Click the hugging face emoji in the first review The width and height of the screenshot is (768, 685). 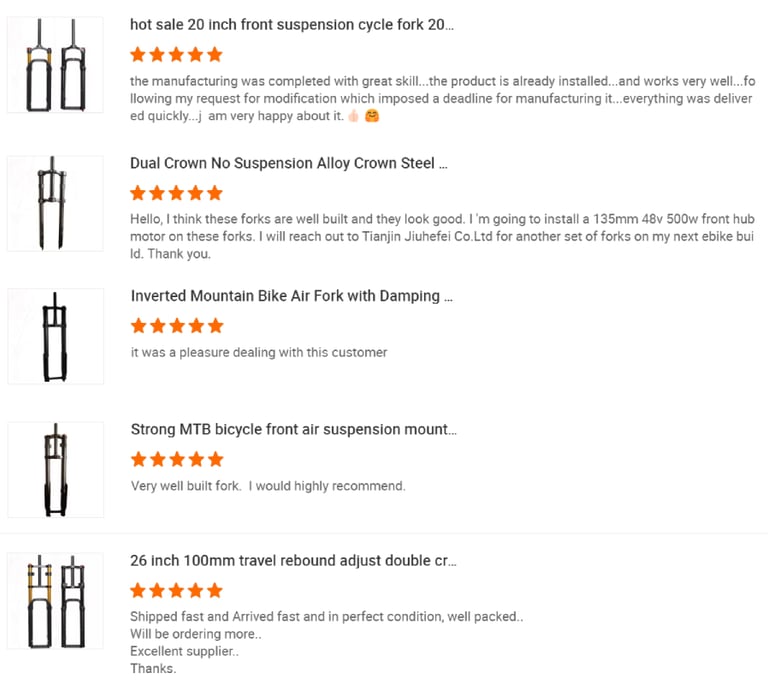pyautogui.click(x=372, y=116)
